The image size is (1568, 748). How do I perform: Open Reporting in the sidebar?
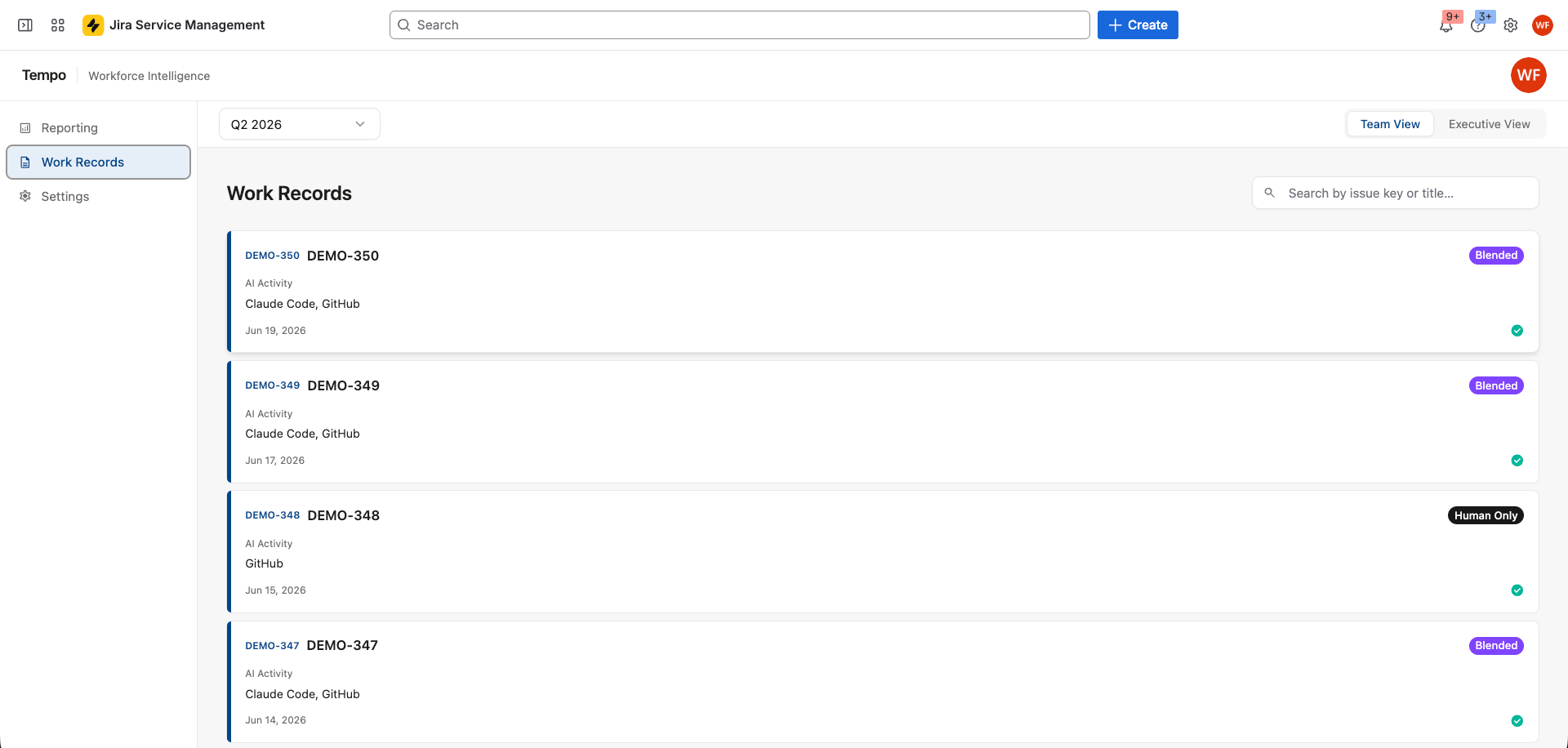point(98,128)
